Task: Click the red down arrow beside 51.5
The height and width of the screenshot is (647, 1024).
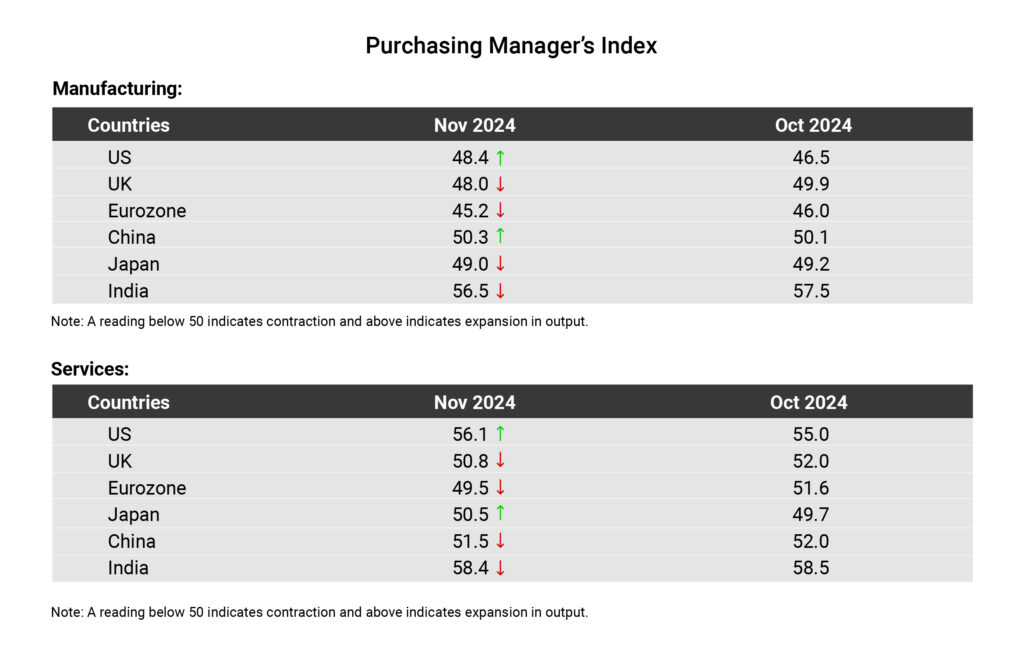Action: (x=500, y=541)
